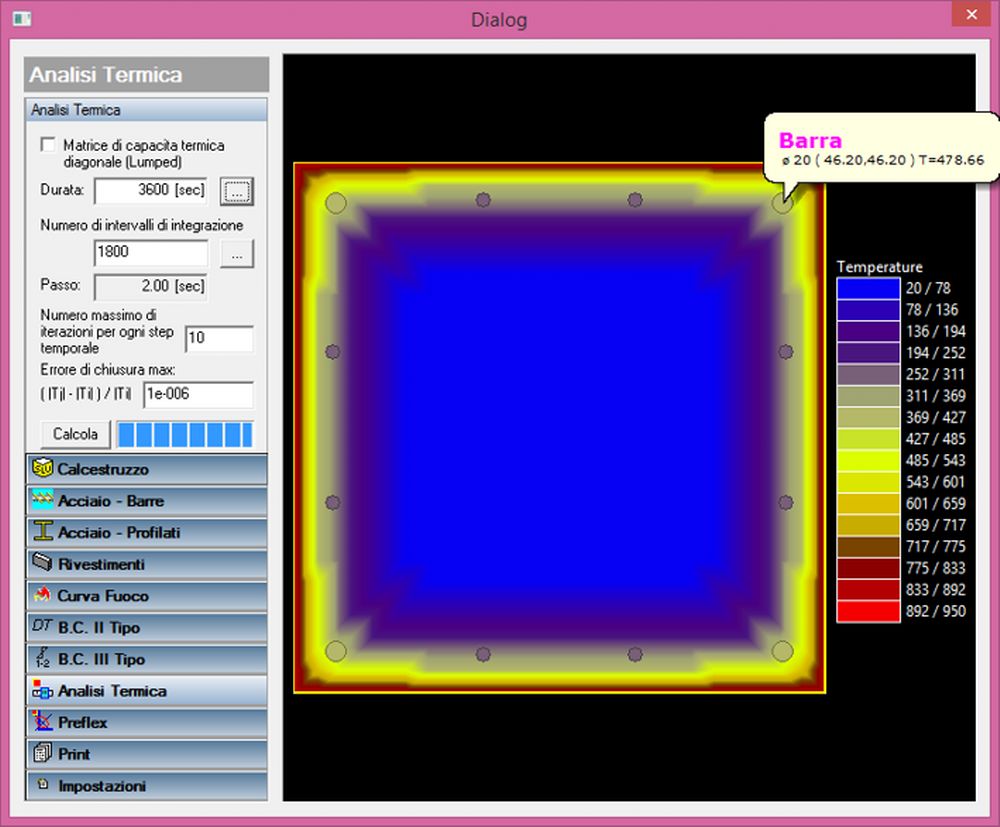This screenshot has width=1000, height=827.
Task: Select the bottom-left corner rebar in the section
Action: tap(336, 651)
